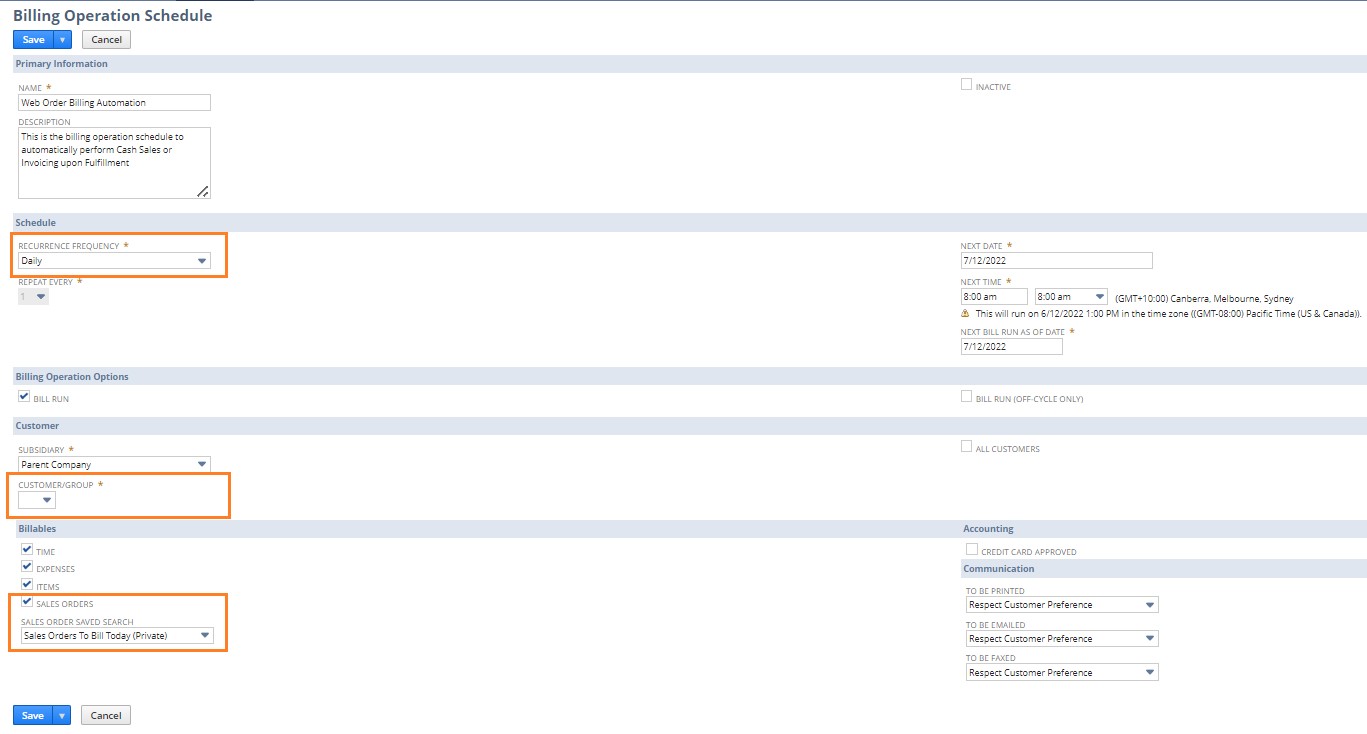Click the warning triangle beside the run-time message
This screenshot has height=734, width=1367.
[x=966, y=313]
